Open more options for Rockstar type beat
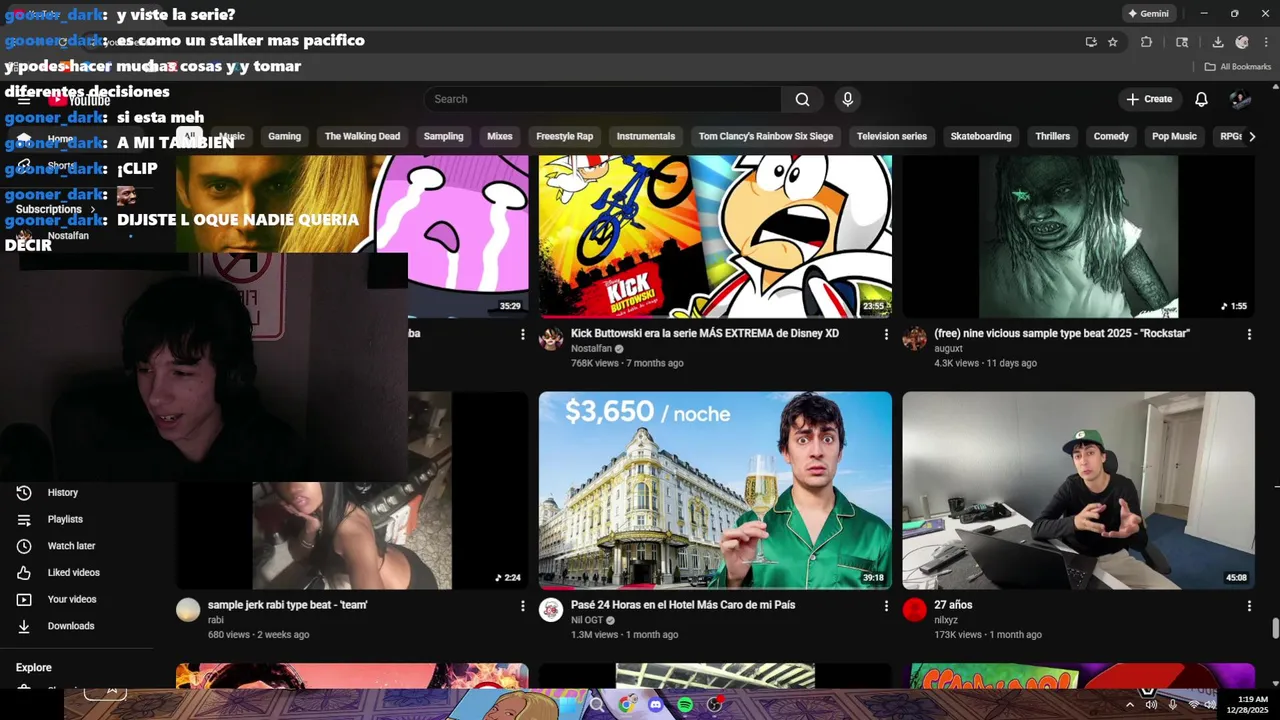The width and height of the screenshot is (1280, 720). click(x=1248, y=335)
